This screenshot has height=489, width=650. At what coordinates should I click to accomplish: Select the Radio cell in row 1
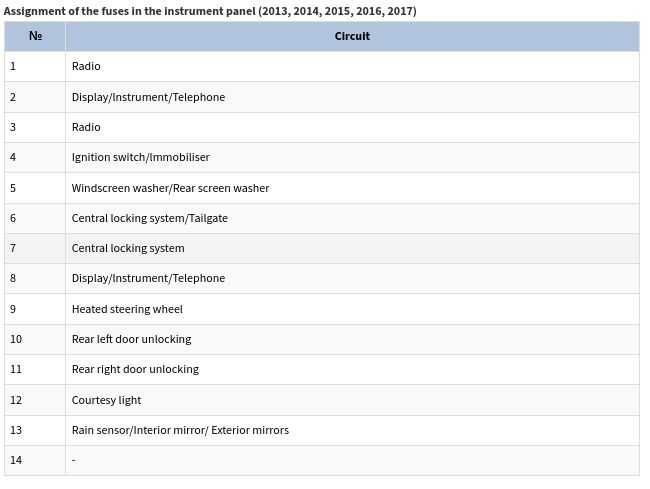(x=86, y=67)
